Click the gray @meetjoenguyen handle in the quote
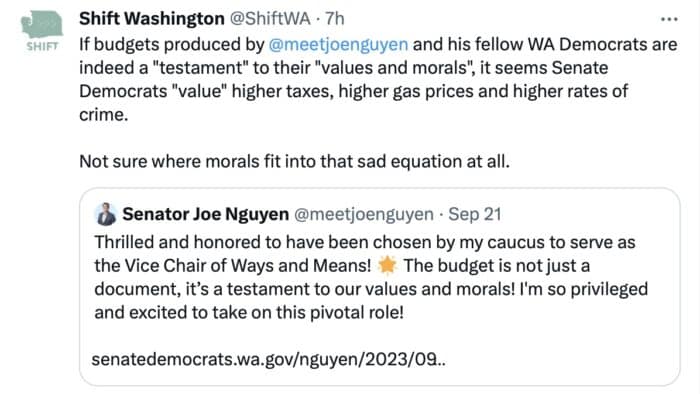Image resolution: width=700 pixels, height=394 pixels. 363,214
